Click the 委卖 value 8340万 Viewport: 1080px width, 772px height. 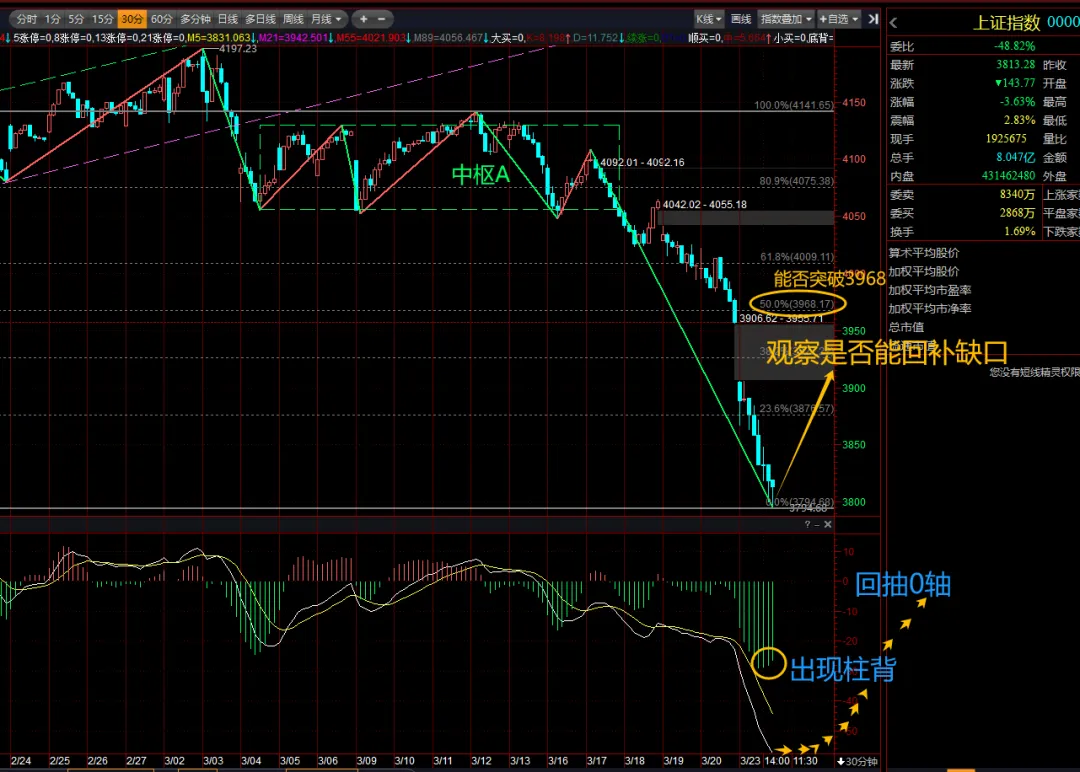click(1017, 195)
